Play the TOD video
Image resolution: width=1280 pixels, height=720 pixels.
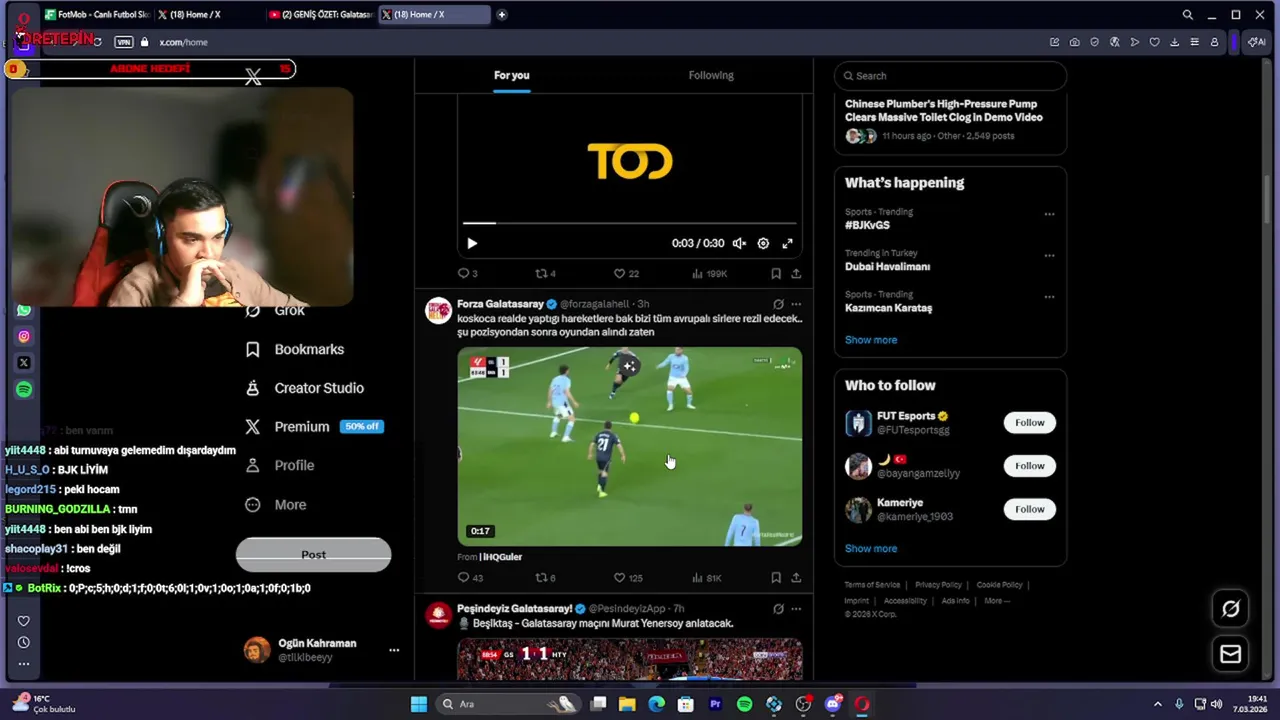pos(472,243)
